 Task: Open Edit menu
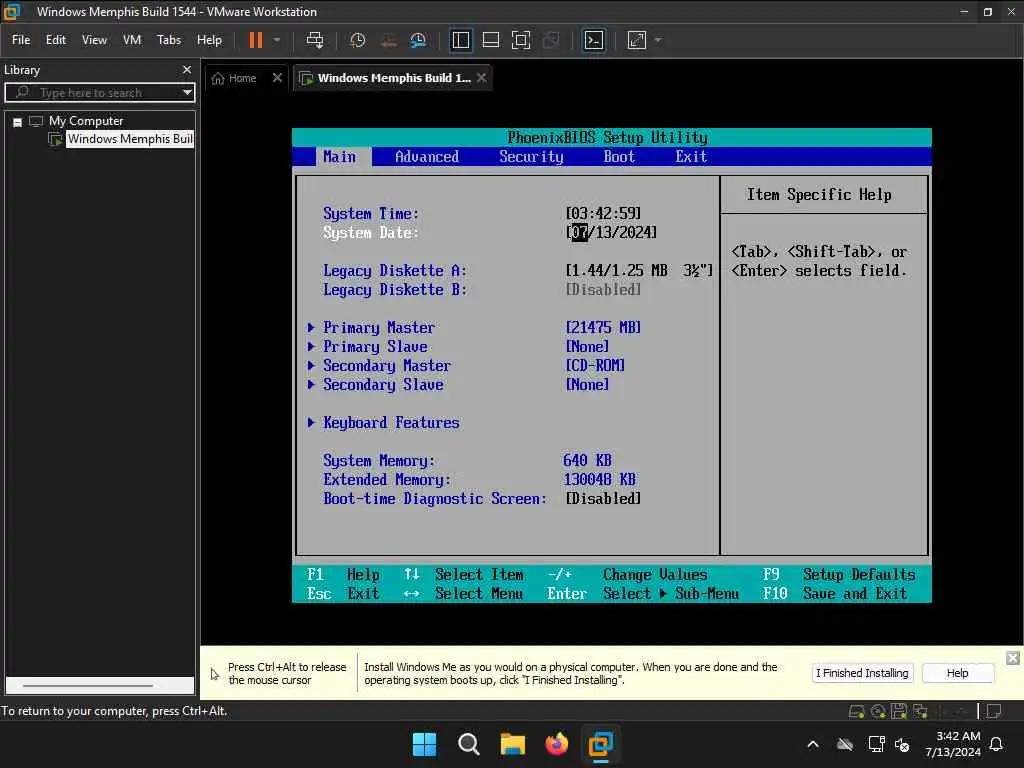pyautogui.click(x=56, y=40)
